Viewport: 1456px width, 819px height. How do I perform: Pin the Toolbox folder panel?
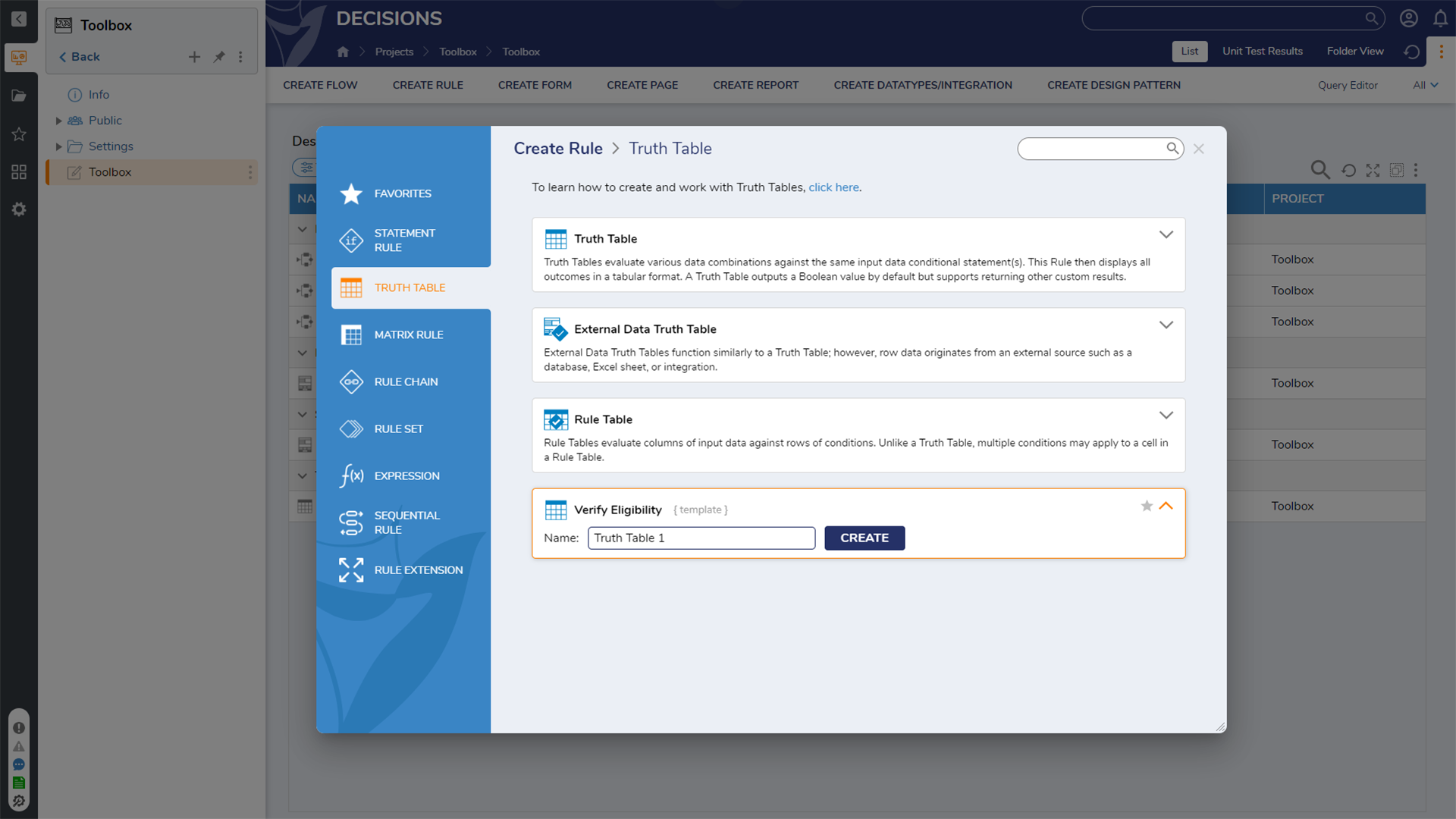click(x=219, y=57)
